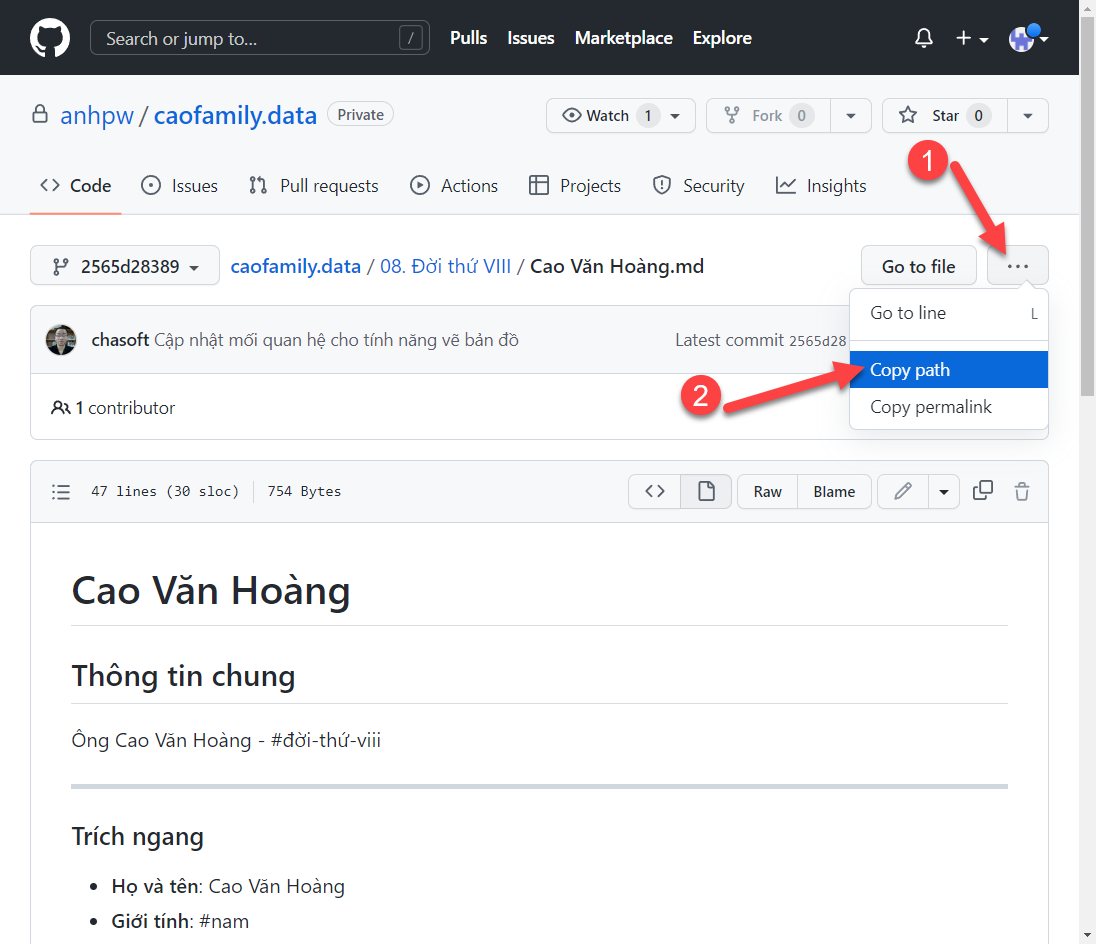Select Copy path from menu

pos(909,370)
